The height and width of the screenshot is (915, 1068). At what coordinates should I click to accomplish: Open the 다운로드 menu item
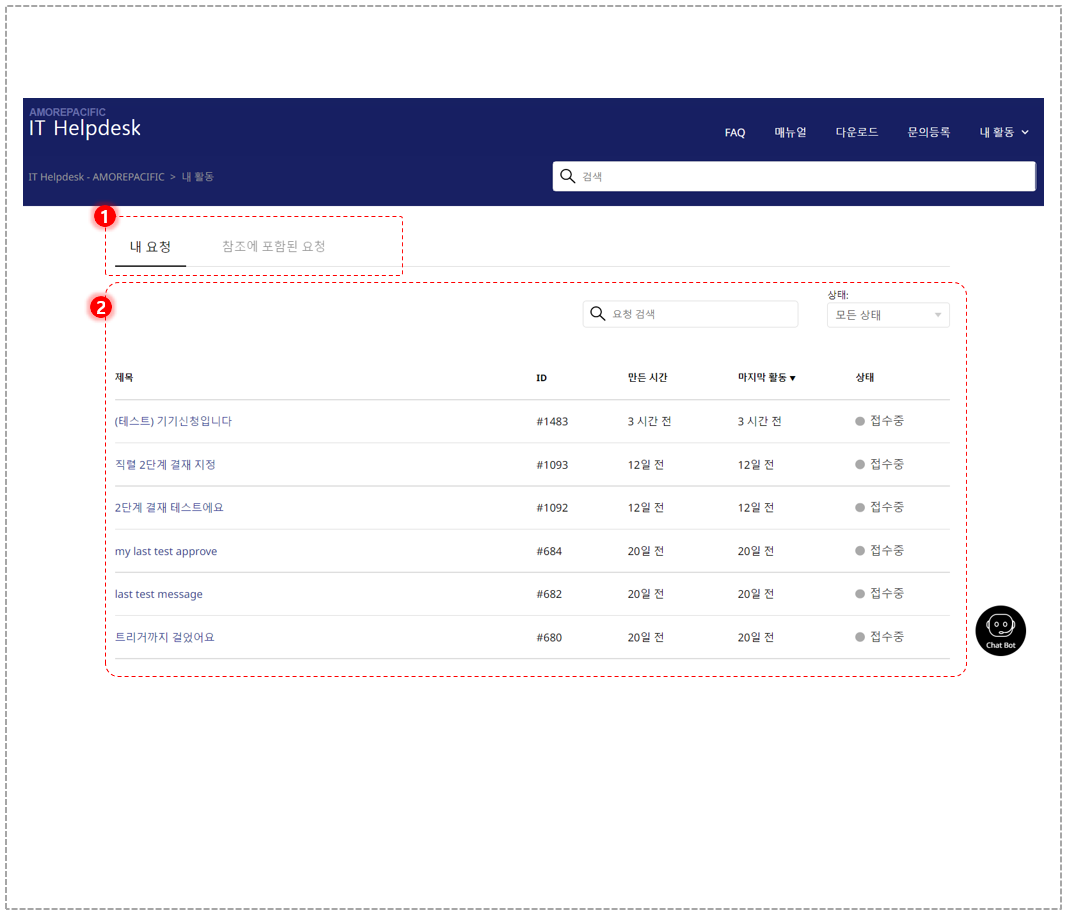pos(856,132)
